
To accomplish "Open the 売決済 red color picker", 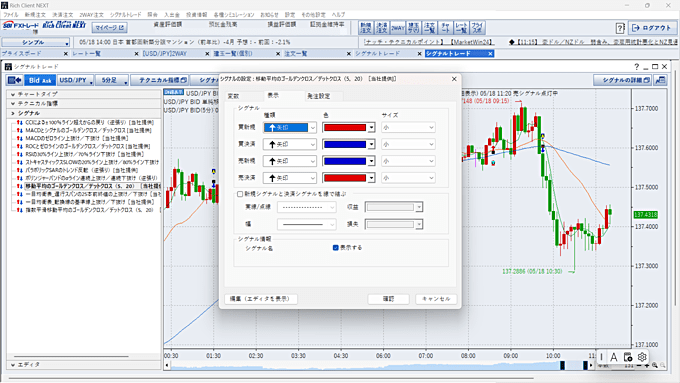I will point(349,178).
